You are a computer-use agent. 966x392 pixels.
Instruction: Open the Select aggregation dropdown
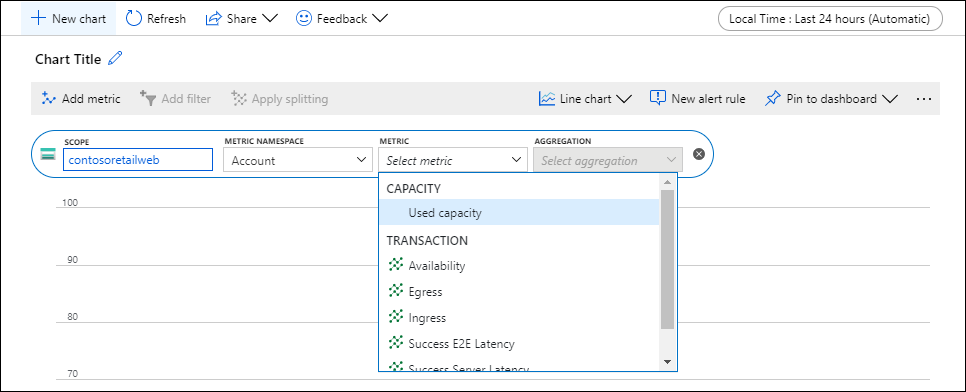point(608,160)
